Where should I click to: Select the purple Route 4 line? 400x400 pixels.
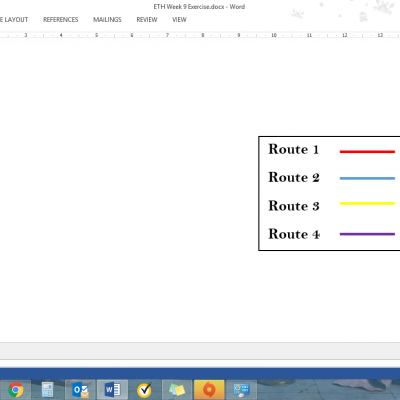367,234
